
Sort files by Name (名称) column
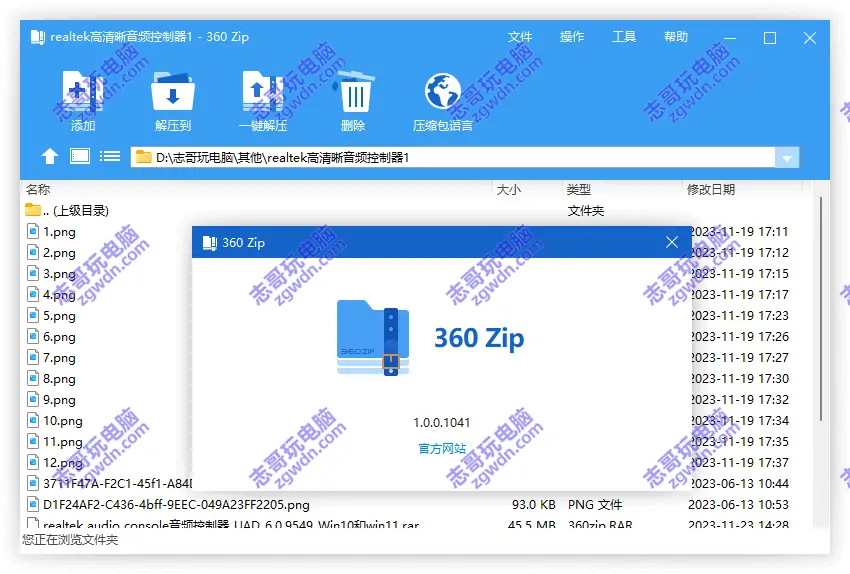point(38,189)
